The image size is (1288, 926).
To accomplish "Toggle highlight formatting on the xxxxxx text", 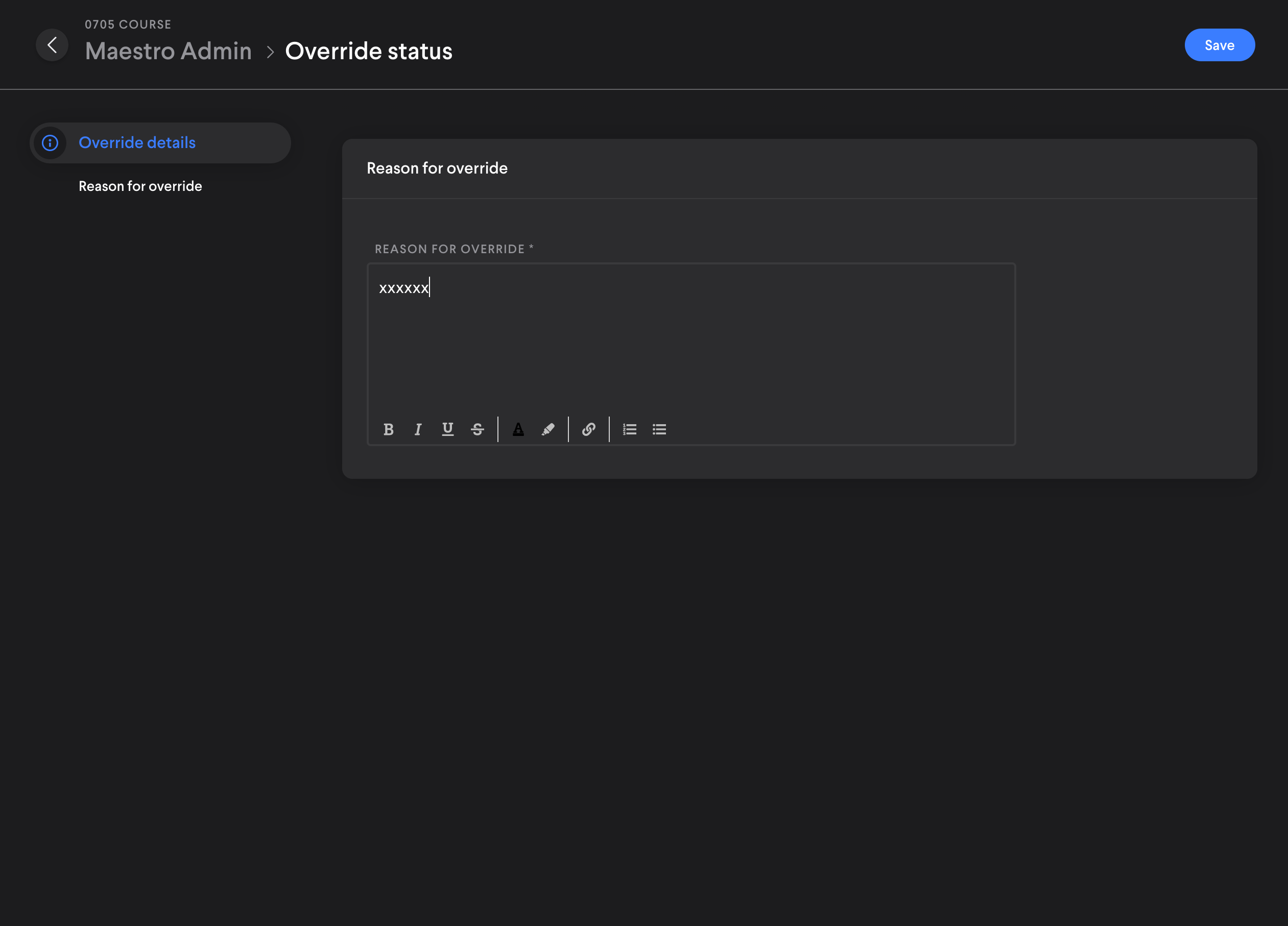I will coord(547,430).
